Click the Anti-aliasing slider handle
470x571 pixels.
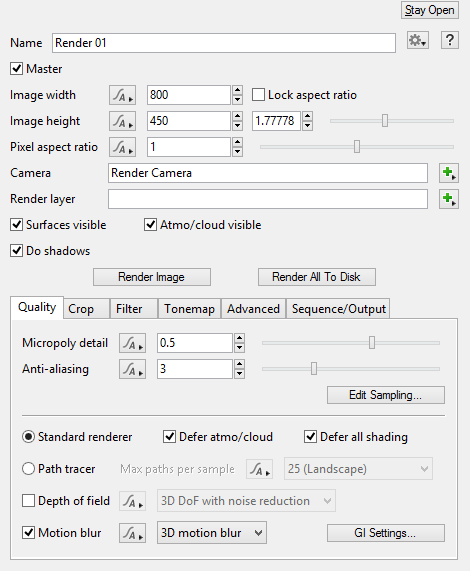pos(314,369)
